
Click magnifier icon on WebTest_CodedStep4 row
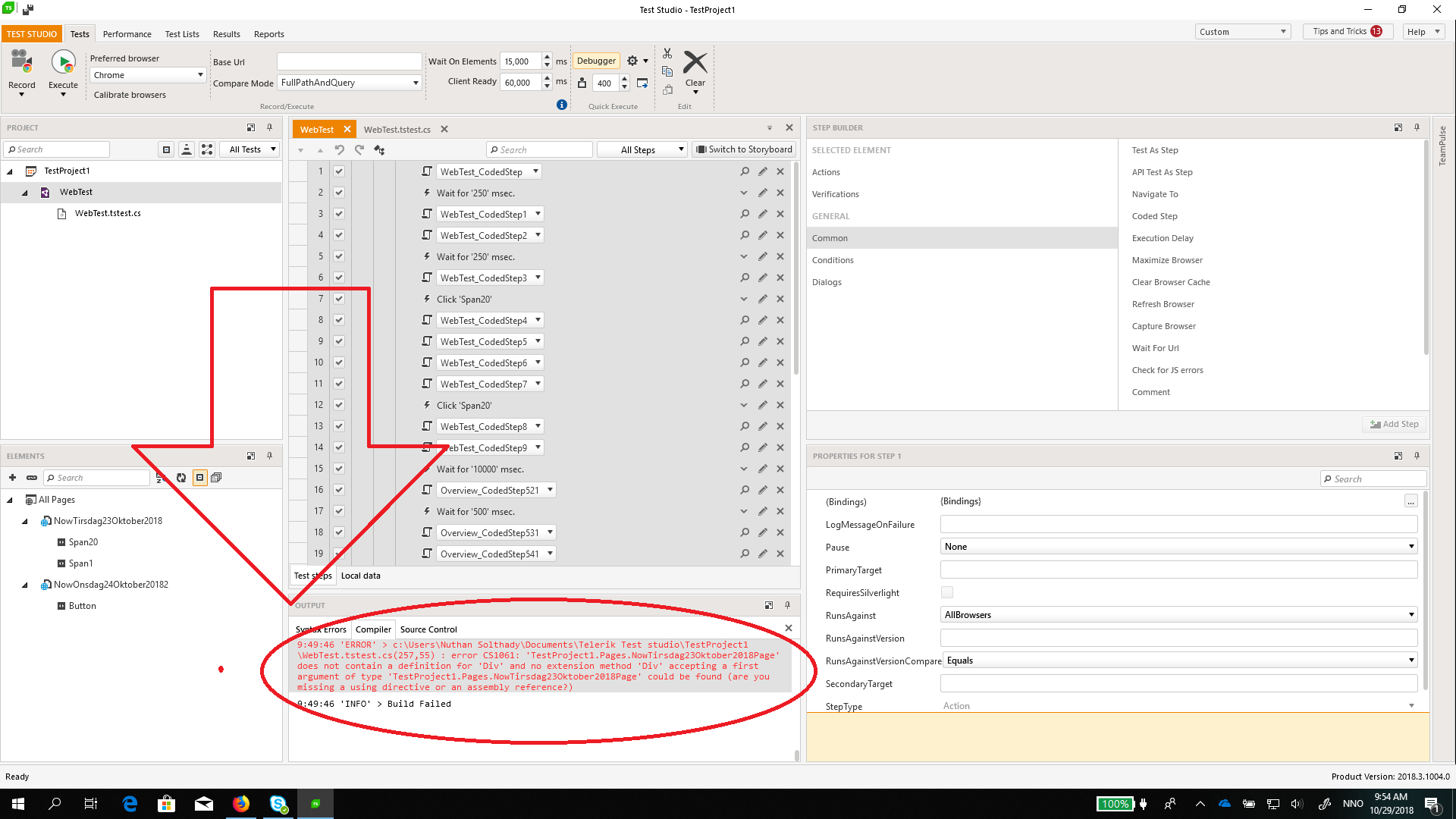point(745,320)
